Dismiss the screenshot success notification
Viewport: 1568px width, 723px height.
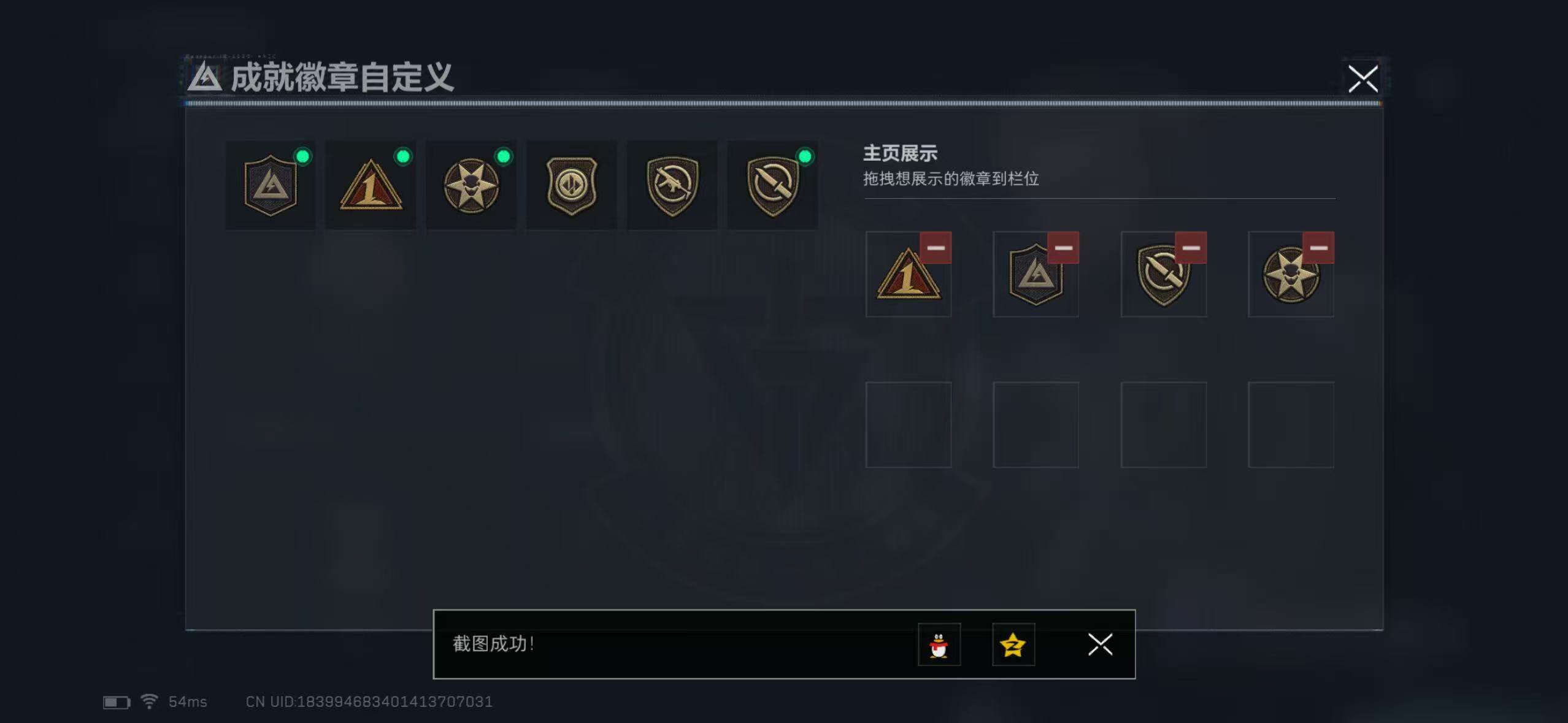pos(1101,645)
